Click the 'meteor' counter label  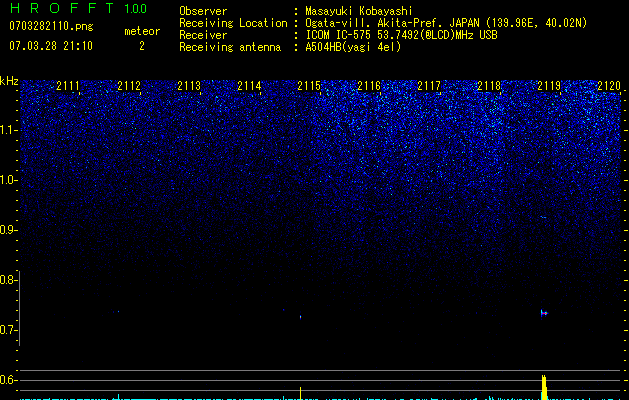[142, 31]
